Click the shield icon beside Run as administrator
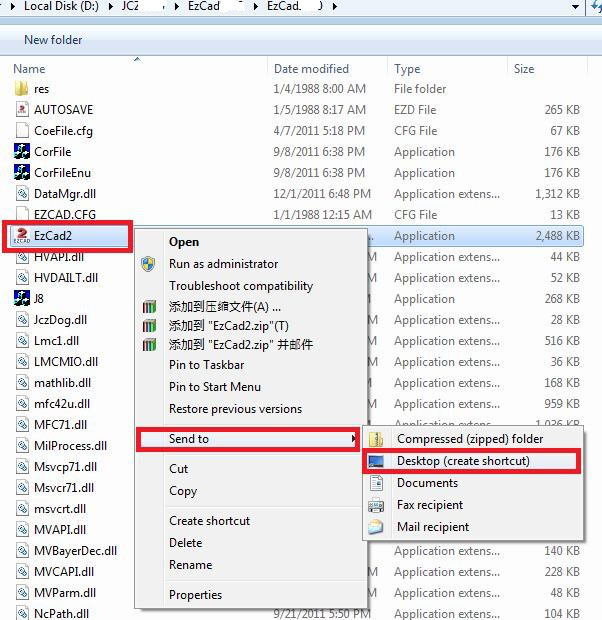This screenshot has height=620, width=602. coord(148,264)
